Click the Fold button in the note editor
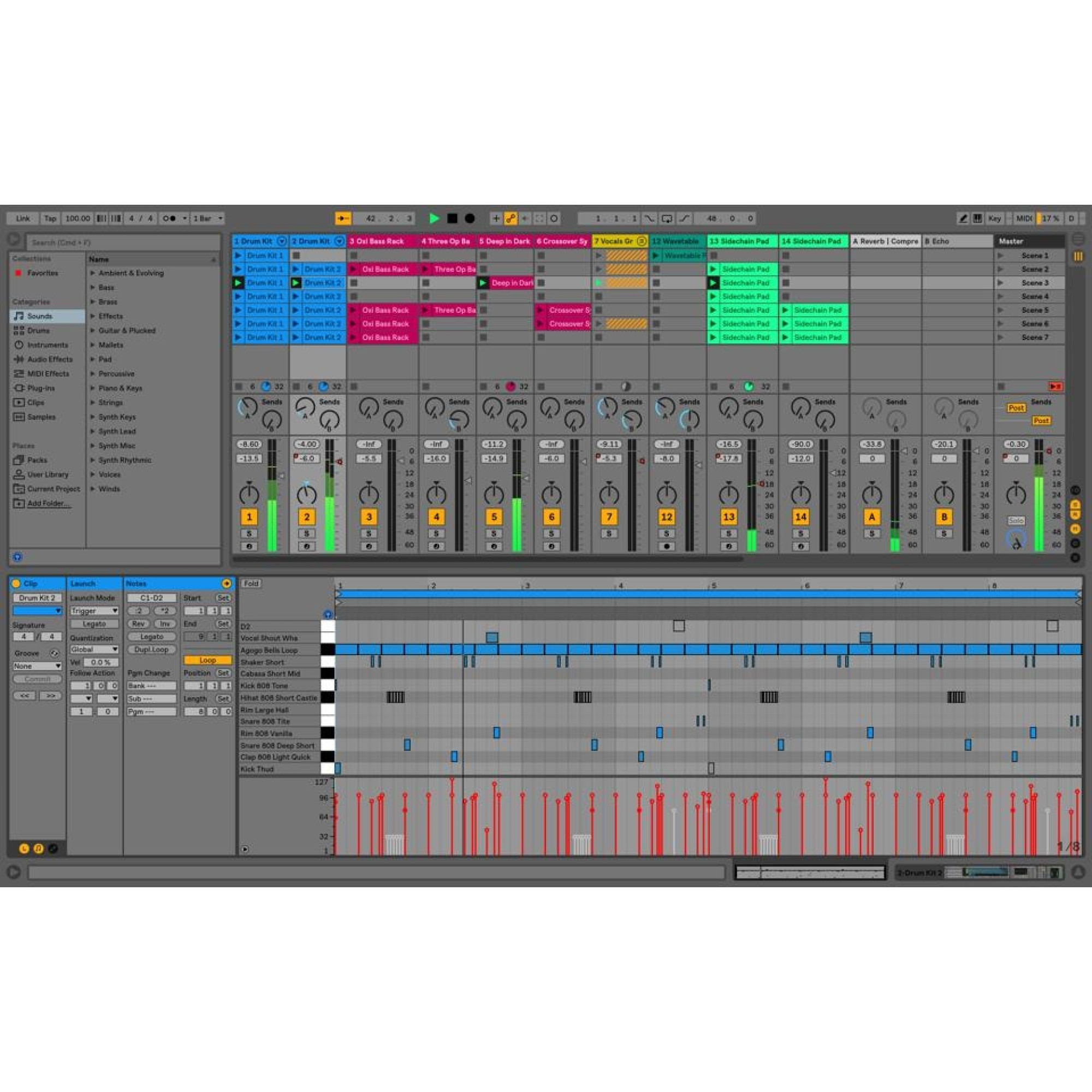 coord(252,583)
